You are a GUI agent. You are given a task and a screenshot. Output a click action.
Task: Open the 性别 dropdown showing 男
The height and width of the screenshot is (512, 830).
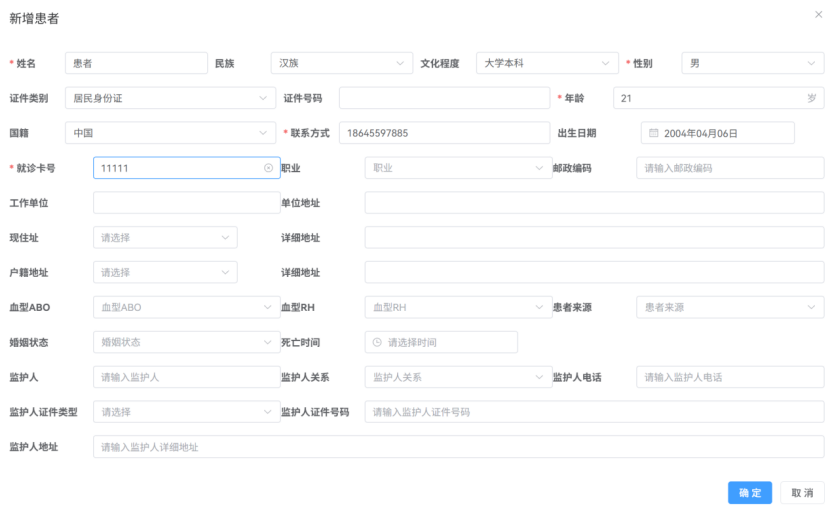pyautogui.click(x=752, y=63)
